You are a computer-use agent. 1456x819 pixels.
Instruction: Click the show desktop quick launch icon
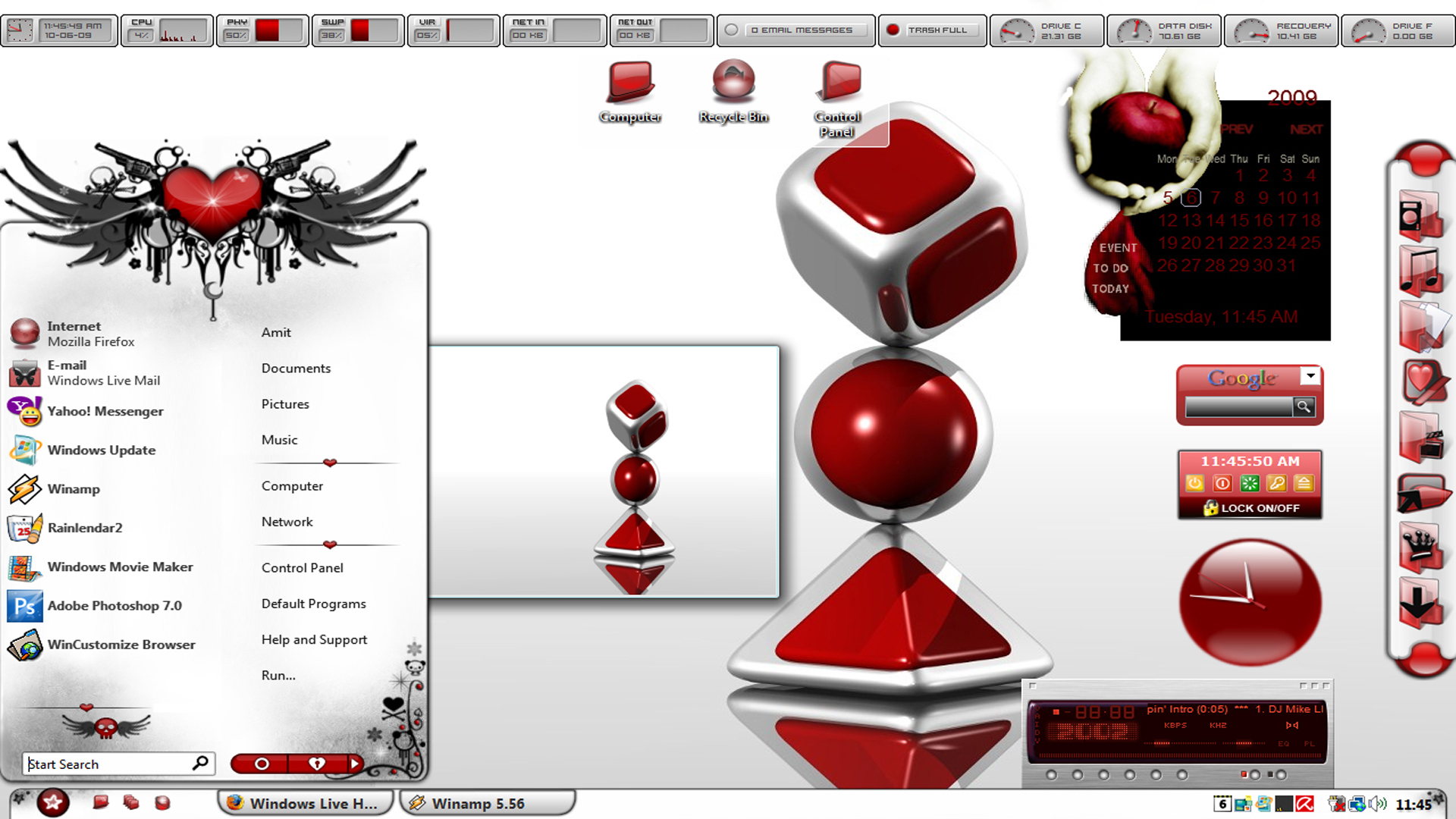point(100,802)
